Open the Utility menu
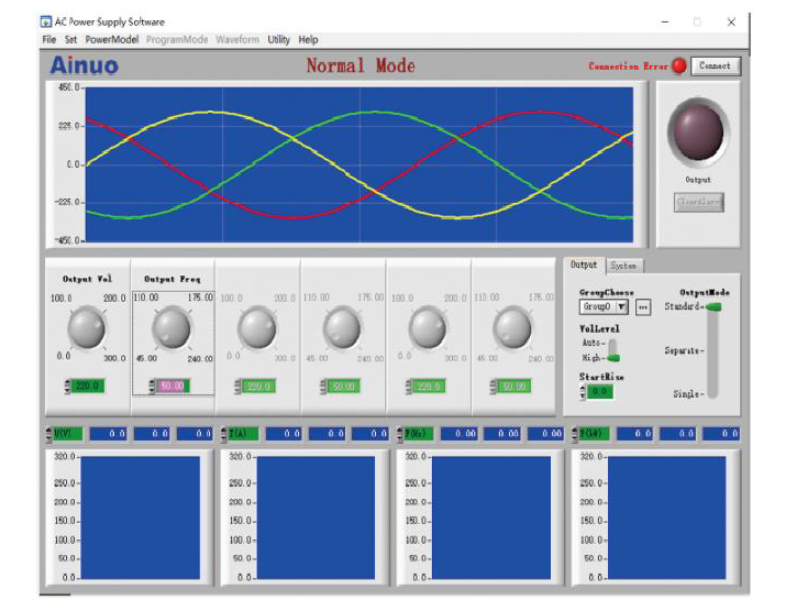 [x=279, y=39]
